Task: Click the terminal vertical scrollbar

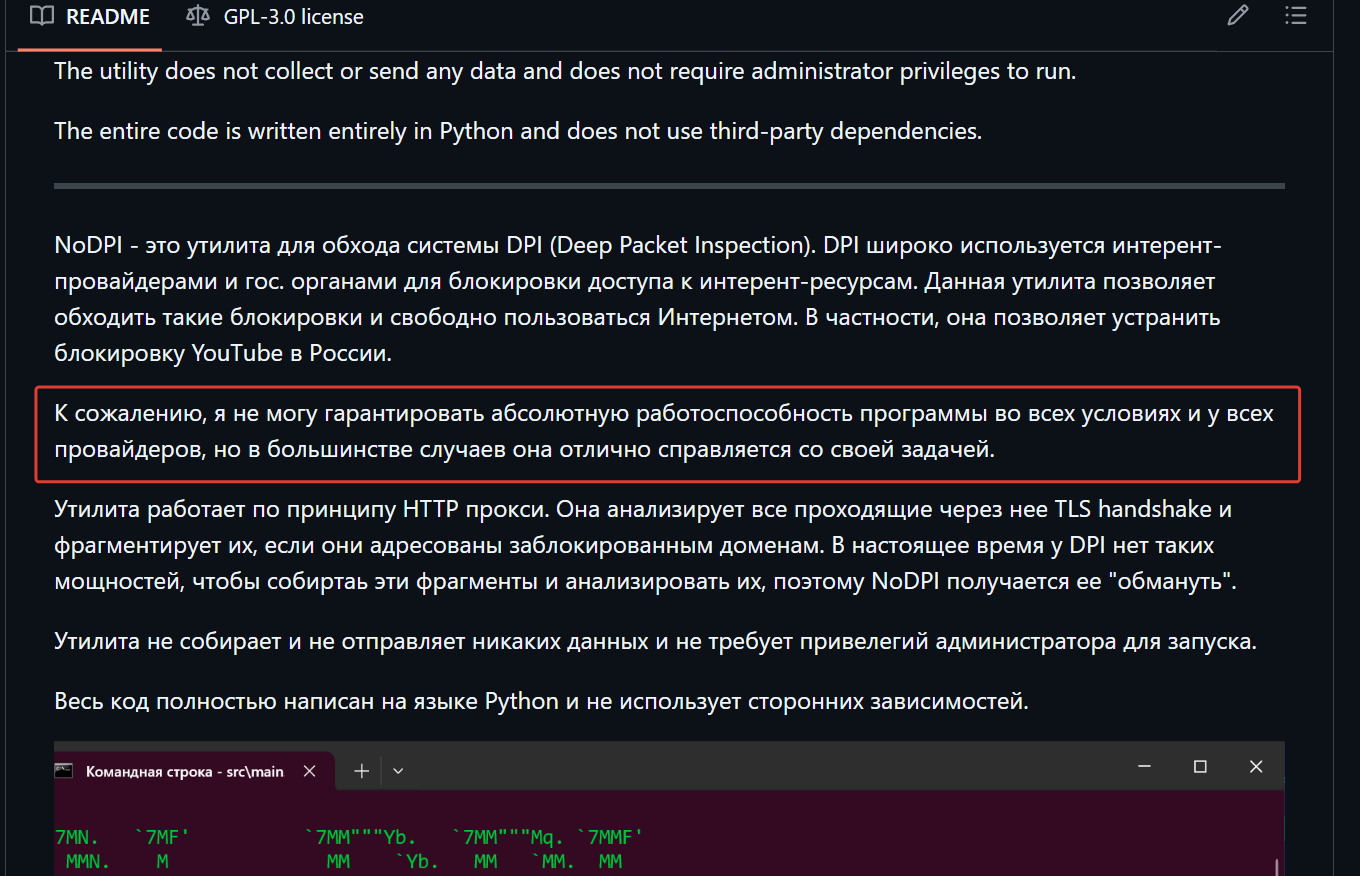Action: pyautogui.click(x=1277, y=866)
